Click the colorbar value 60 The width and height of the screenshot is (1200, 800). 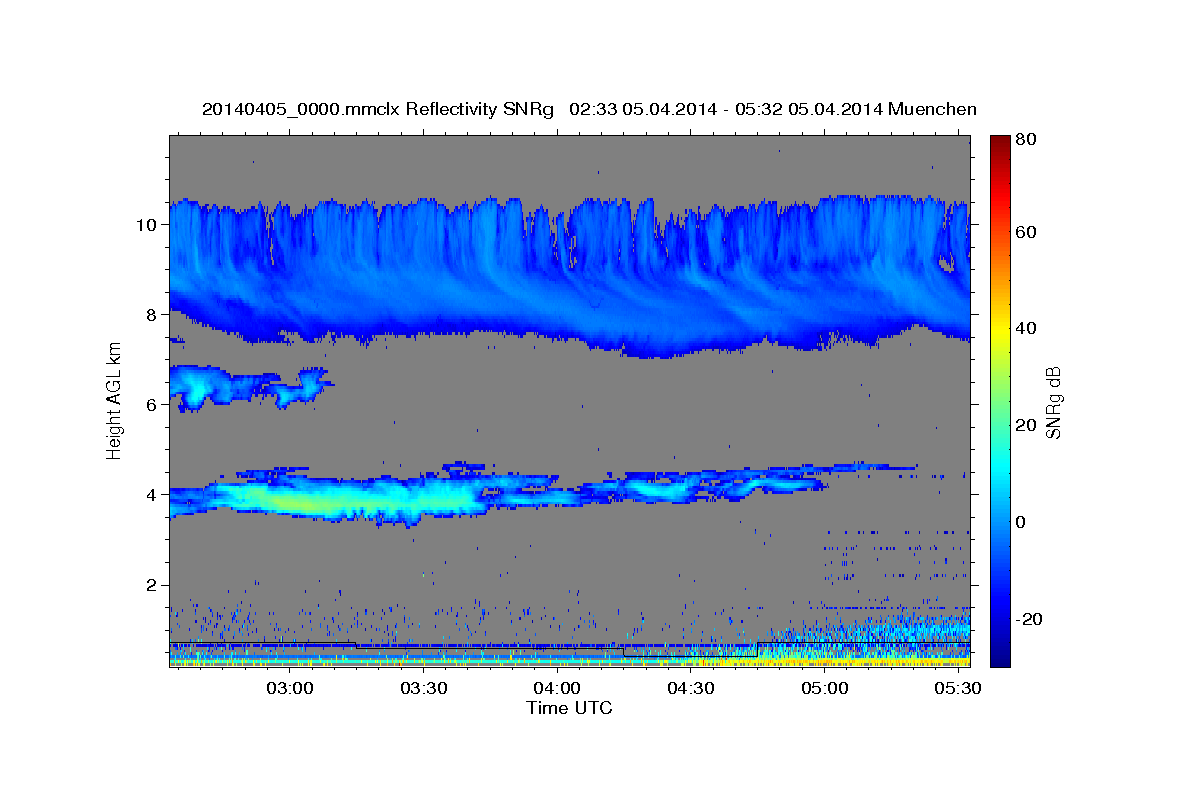pyautogui.click(x=1025, y=232)
